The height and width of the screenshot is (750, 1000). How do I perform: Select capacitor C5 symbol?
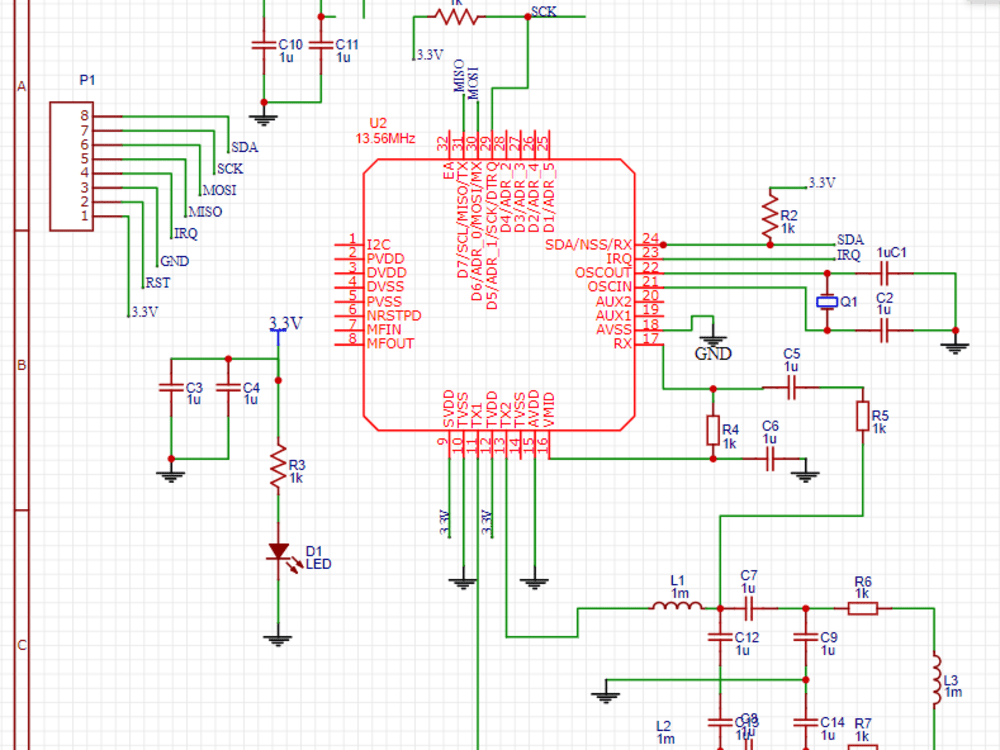pos(791,387)
